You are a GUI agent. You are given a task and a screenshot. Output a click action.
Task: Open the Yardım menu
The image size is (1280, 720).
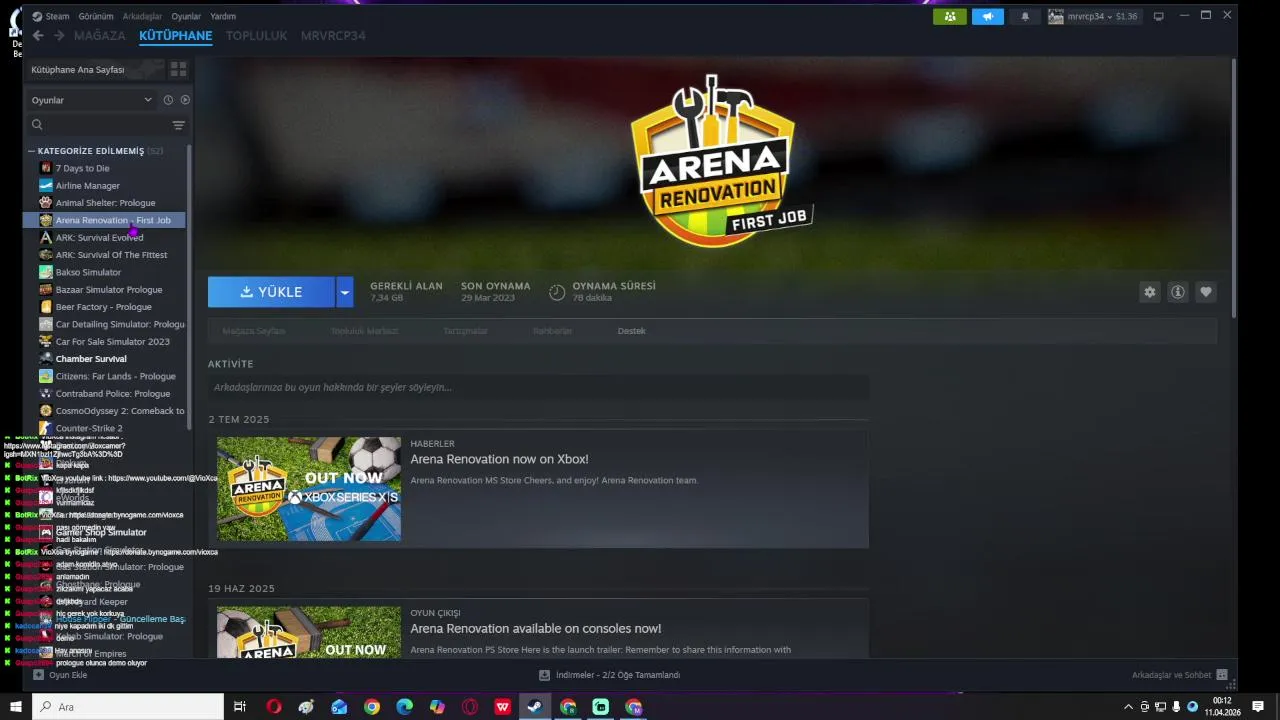click(223, 16)
